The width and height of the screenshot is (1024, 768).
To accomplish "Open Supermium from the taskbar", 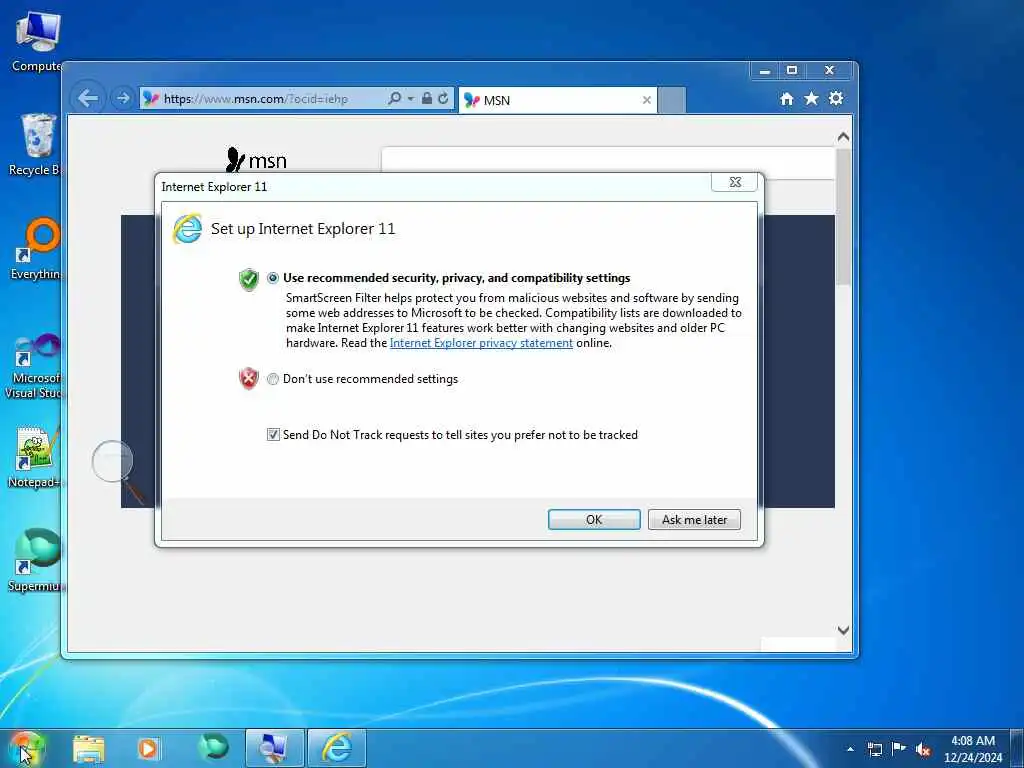I will (214, 748).
